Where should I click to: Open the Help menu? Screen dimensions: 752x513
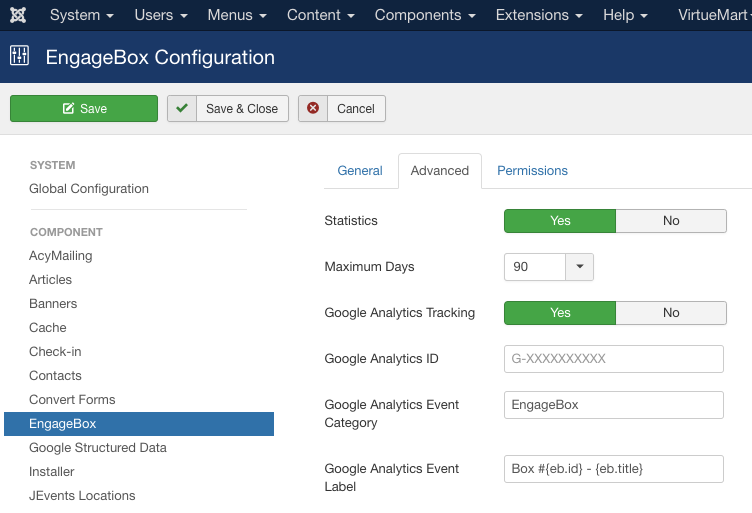pyautogui.click(x=625, y=15)
